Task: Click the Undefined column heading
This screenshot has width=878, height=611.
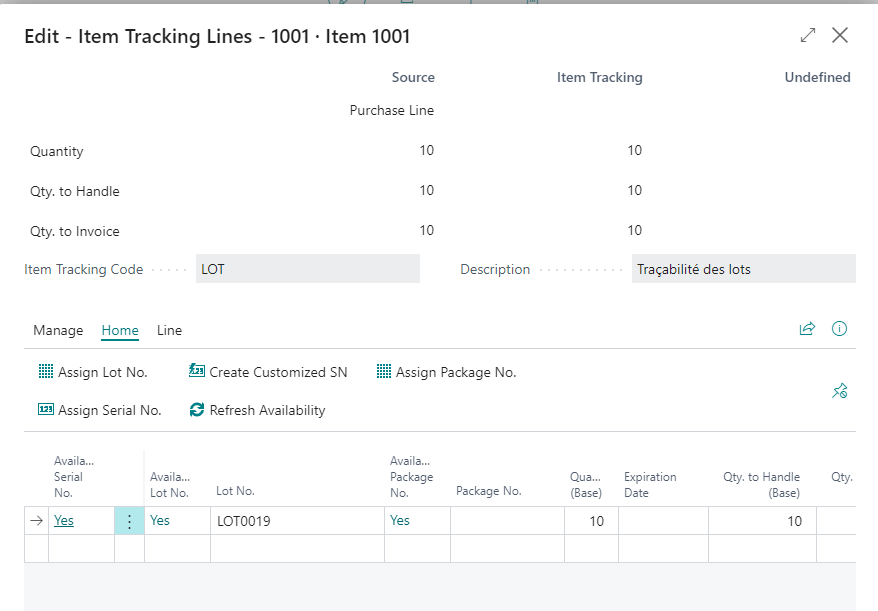Action: 818,77
